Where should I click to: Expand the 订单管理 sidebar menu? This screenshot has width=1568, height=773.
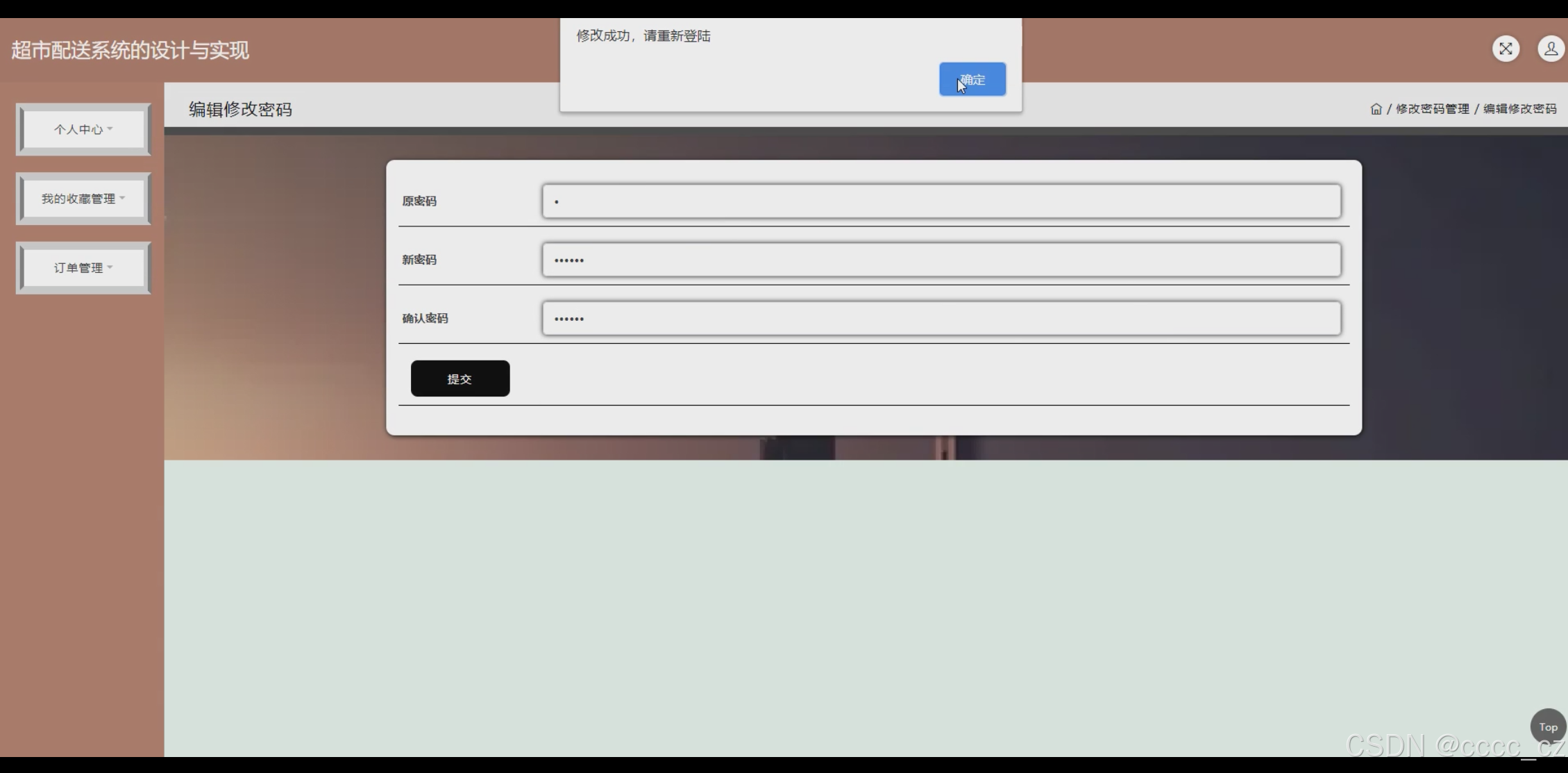click(83, 268)
